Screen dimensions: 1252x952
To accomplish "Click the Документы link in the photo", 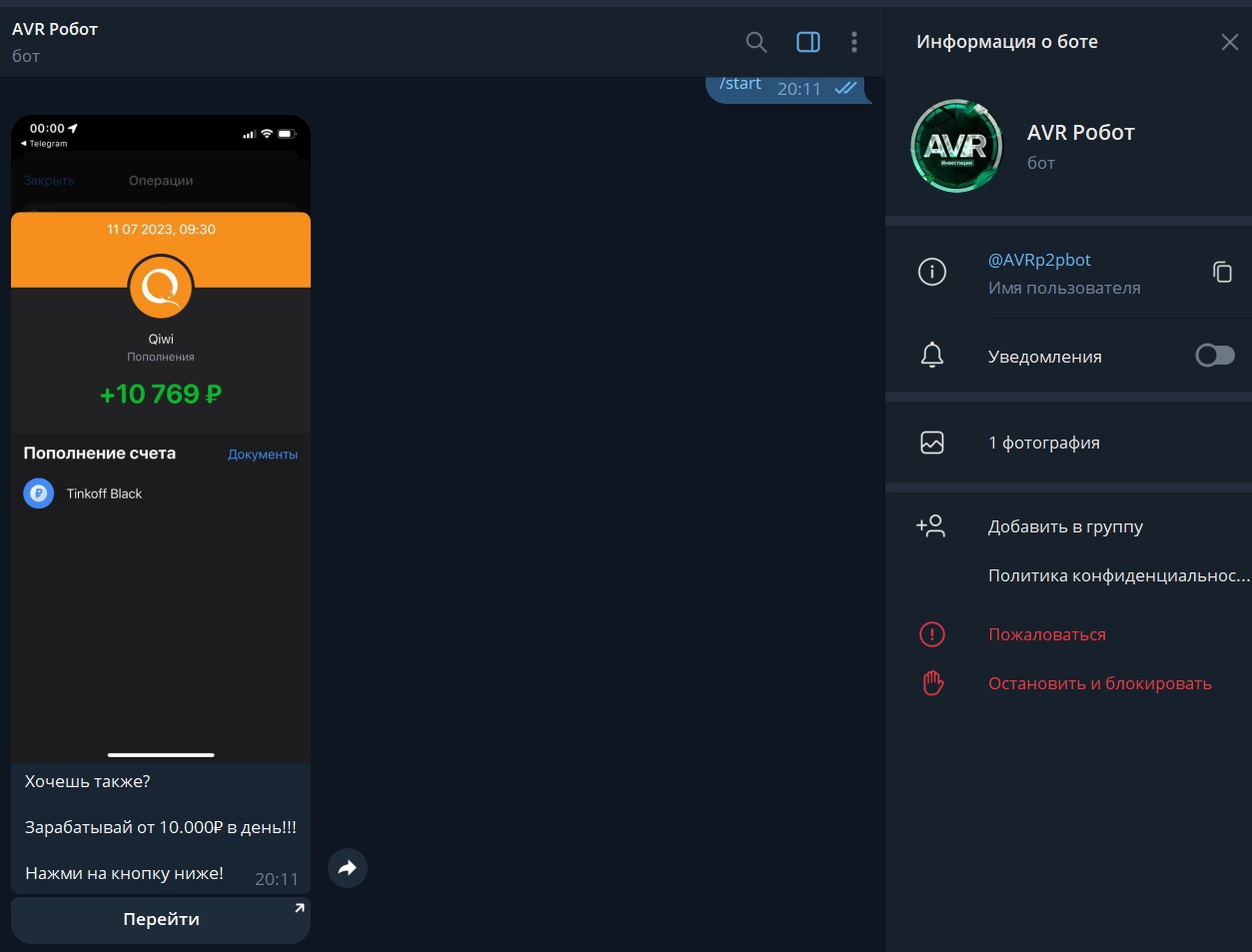I will click(263, 455).
